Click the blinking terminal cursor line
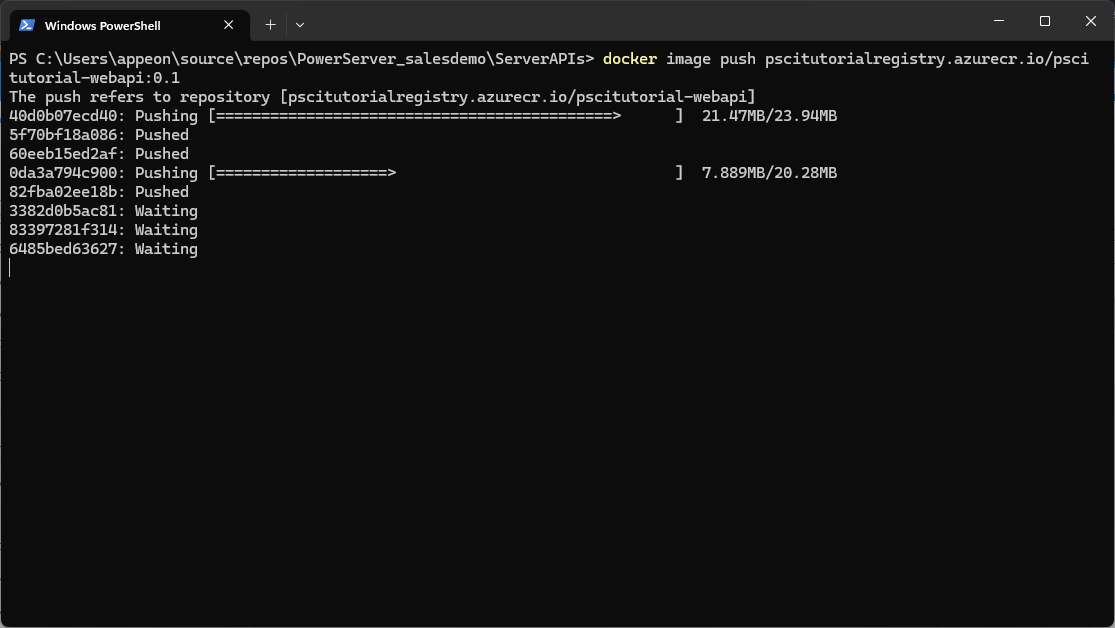The height and width of the screenshot is (628, 1115). pos(11,267)
